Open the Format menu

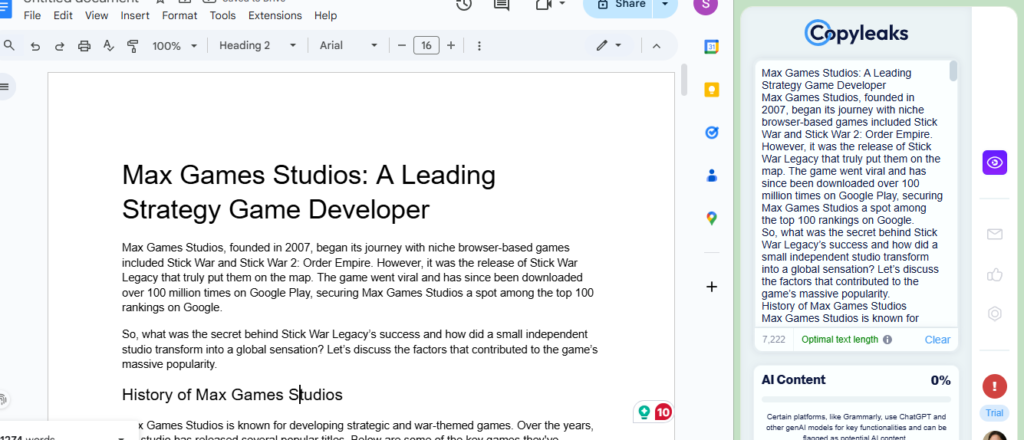tap(179, 16)
